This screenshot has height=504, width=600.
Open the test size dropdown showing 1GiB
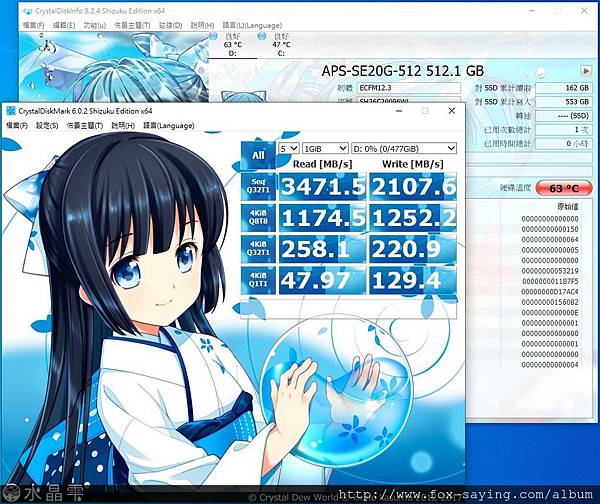click(x=325, y=148)
